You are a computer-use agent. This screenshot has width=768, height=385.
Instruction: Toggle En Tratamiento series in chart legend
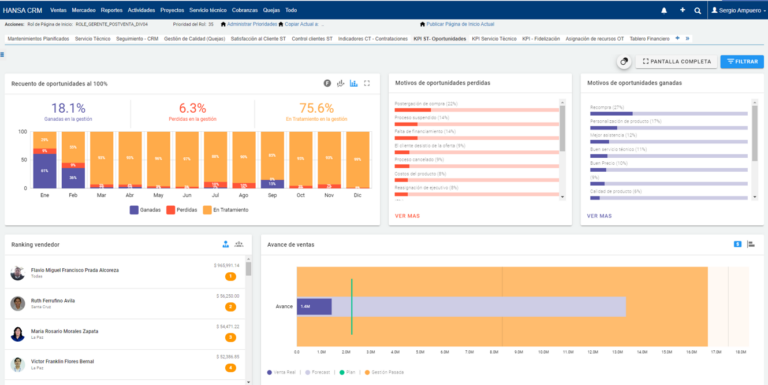[226, 210]
